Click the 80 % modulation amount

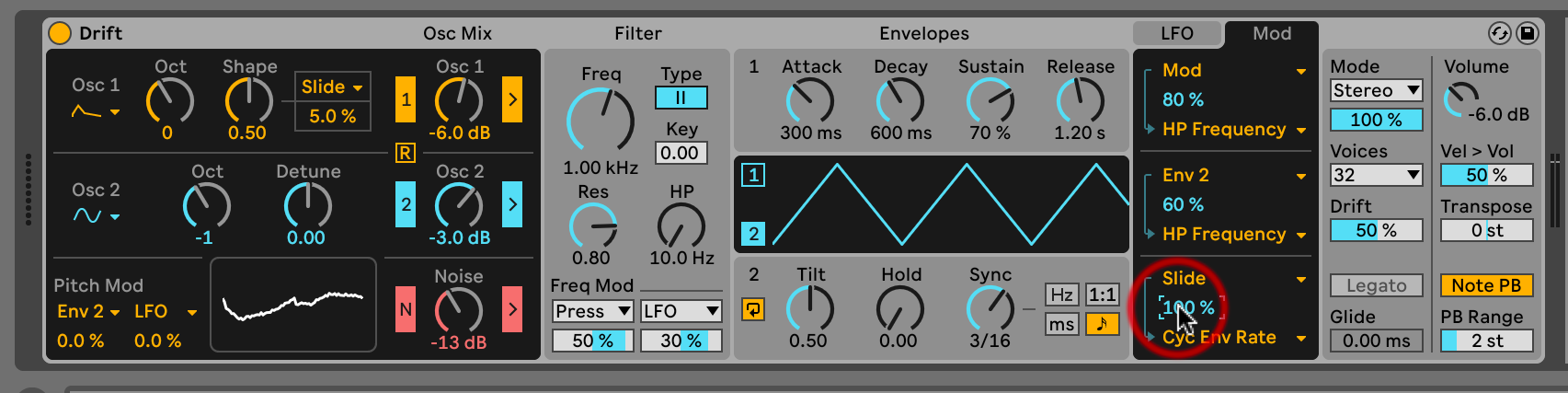coord(1183,99)
